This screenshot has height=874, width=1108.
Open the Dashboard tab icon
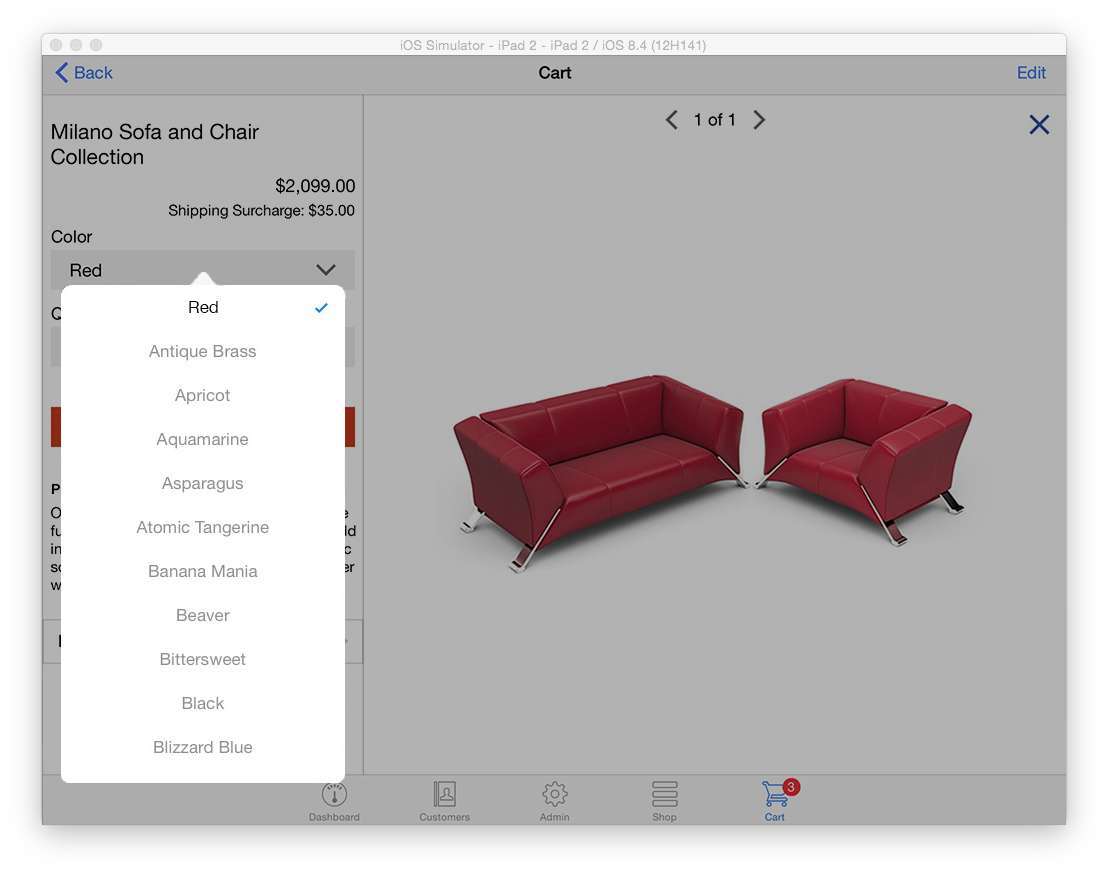click(334, 794)
